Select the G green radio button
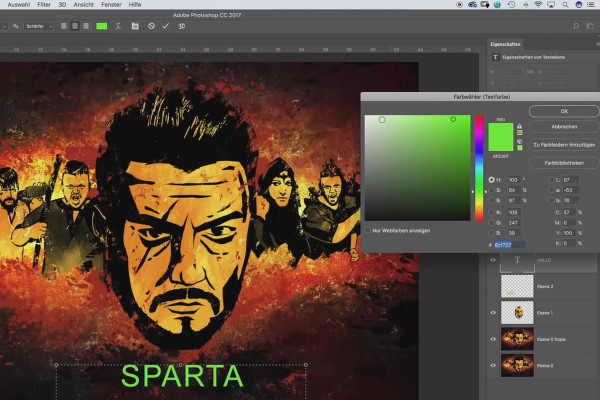The width and height of the screenshot is (600, 400). [x=491, y=222]
